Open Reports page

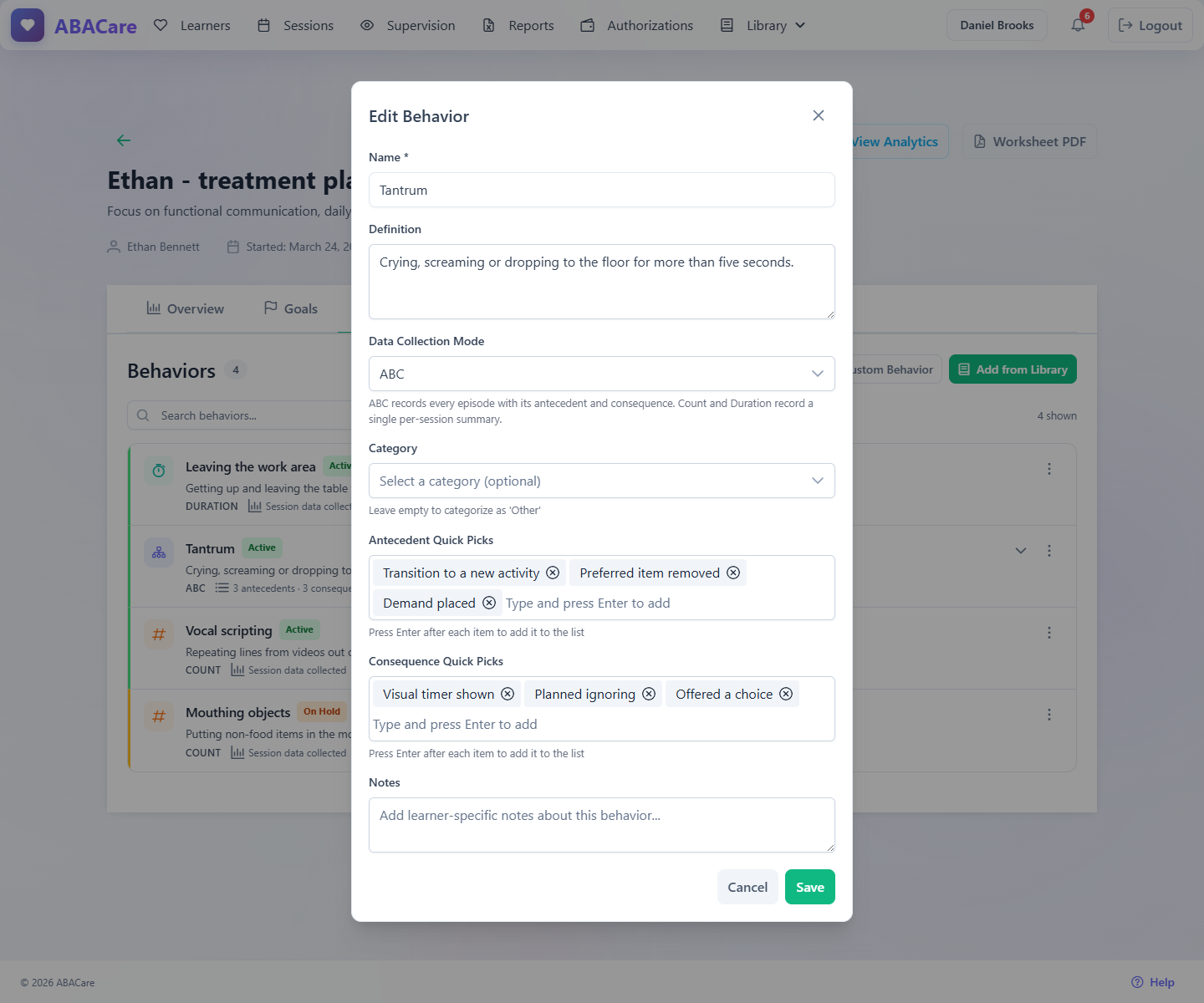tap(518, 25)
